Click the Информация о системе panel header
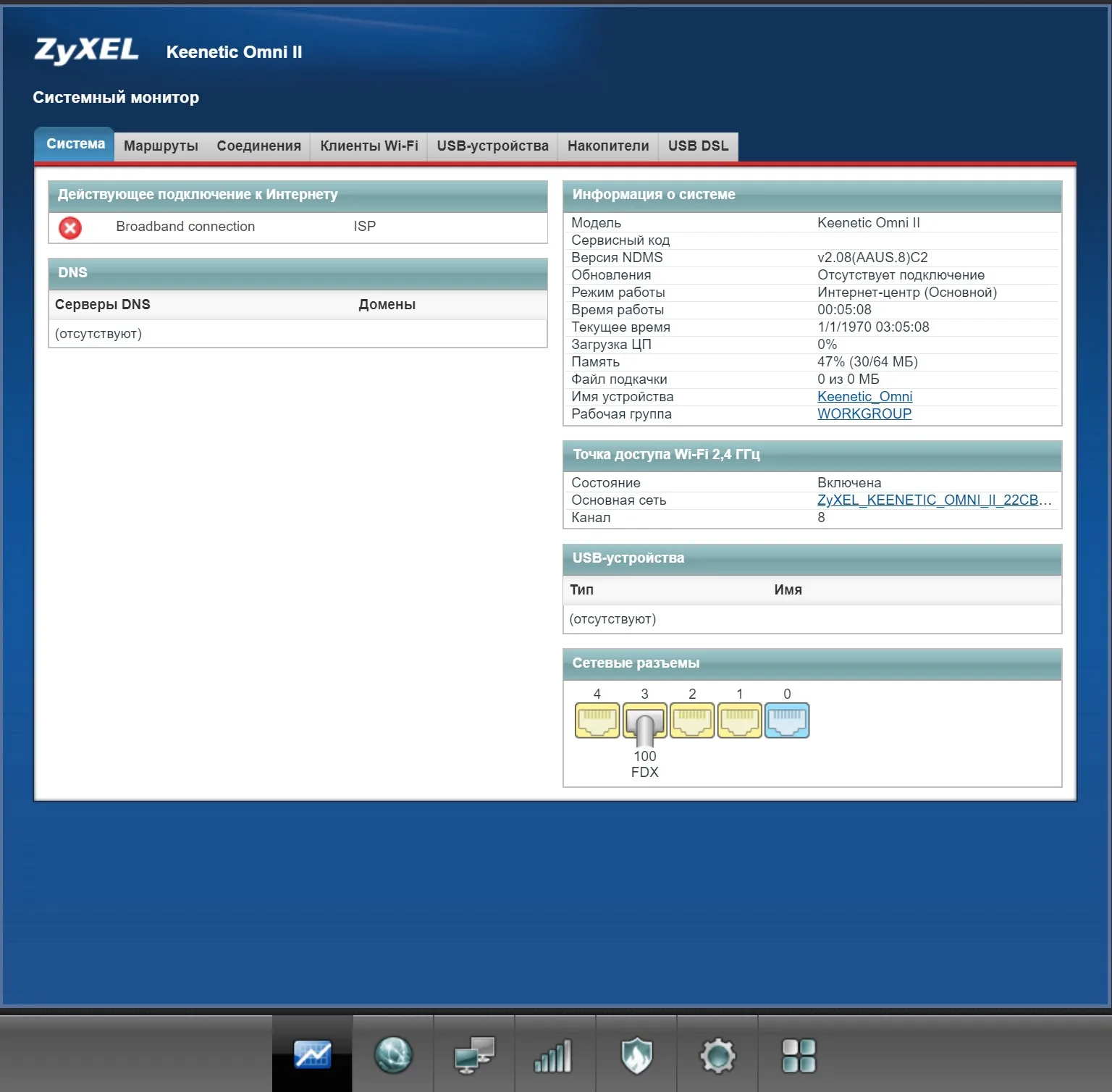1112x1092 pixels. (812, 196)
